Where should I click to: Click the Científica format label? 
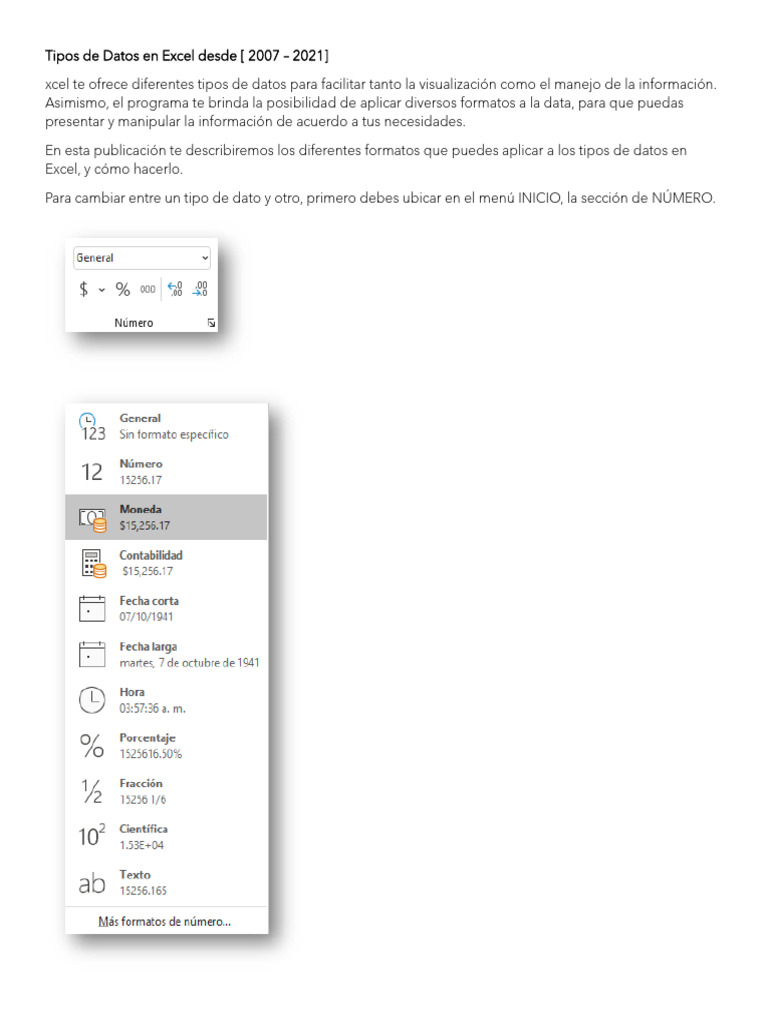pyautogui.click(x=144, y=829)
